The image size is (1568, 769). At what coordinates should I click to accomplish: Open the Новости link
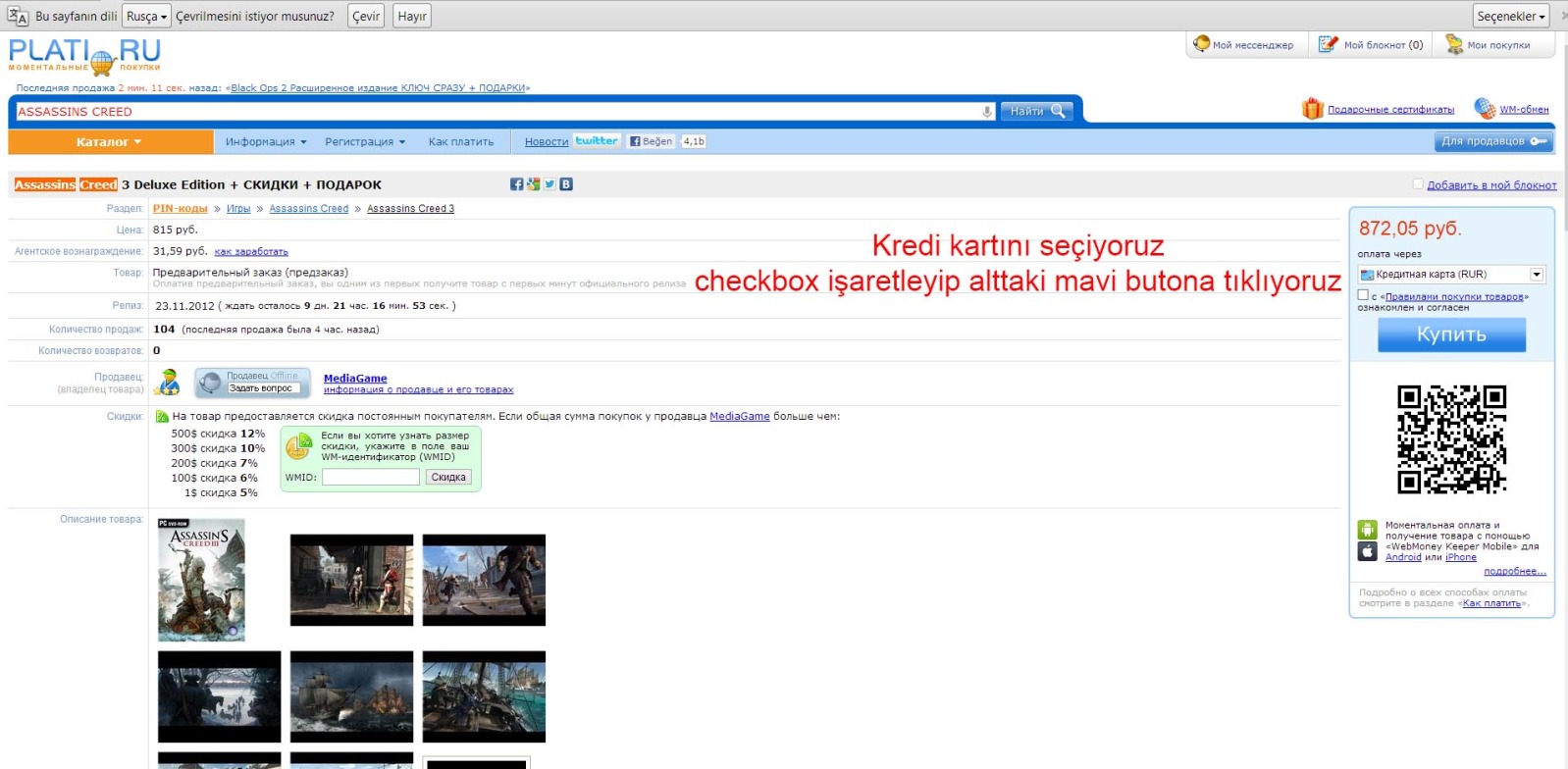click(x=547, y=142)
